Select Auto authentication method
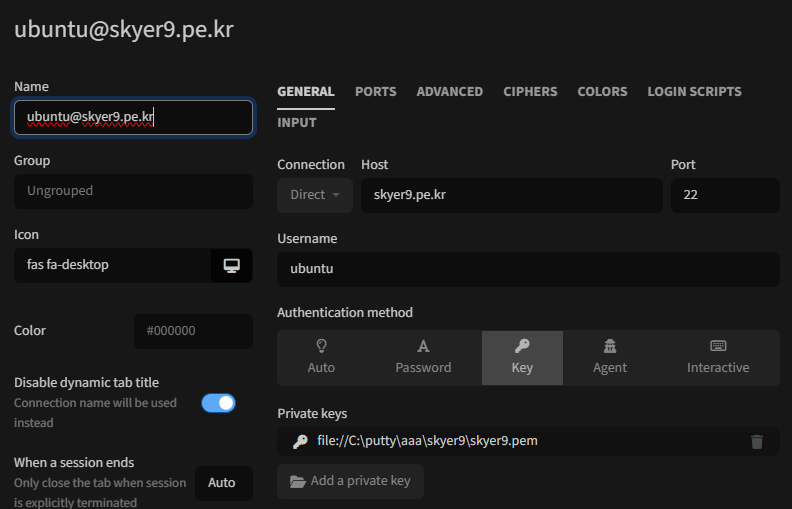This screenshot has width=792, height=509. pos(321,357)
